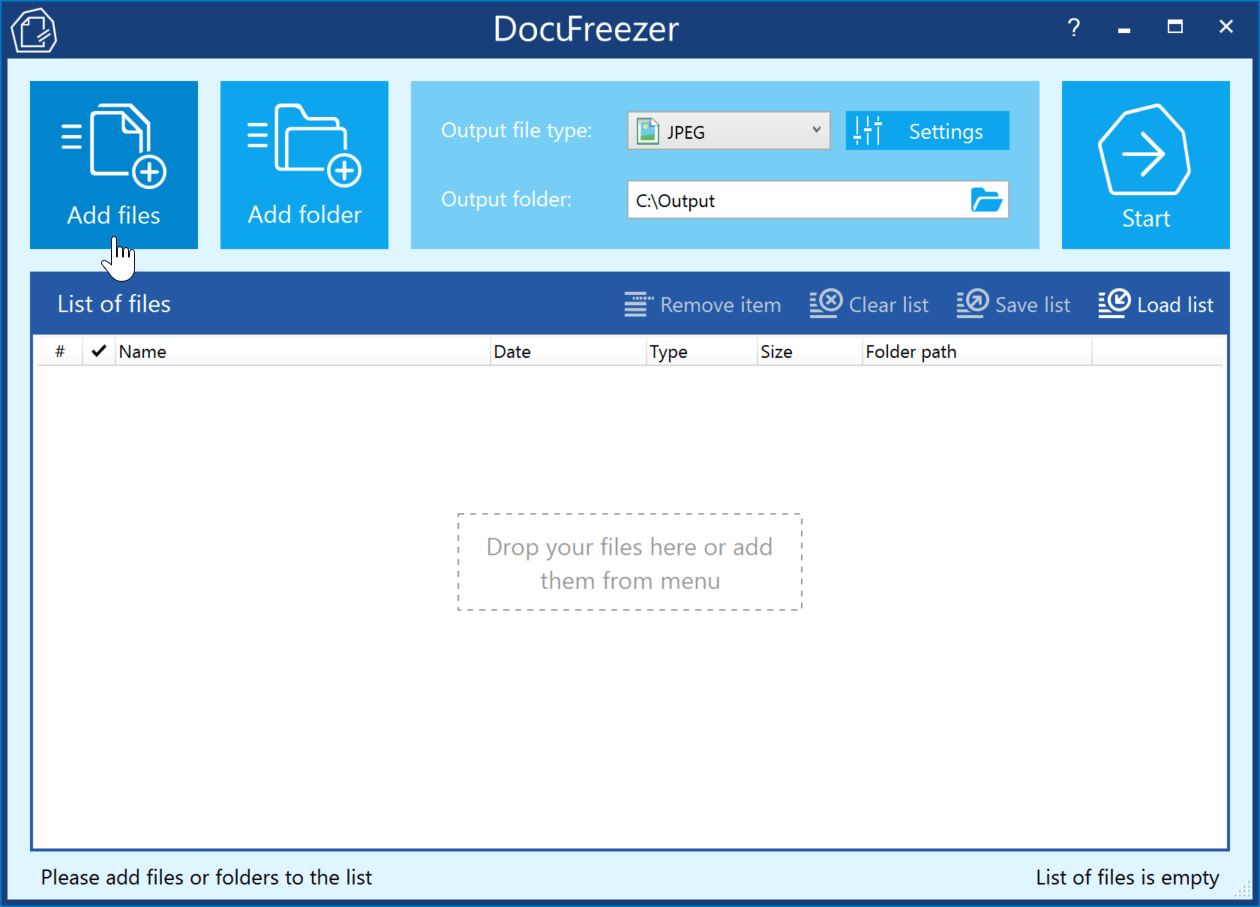Toggle the checkmark column header
Viewport: 1260px width, 907px height.
coord(99,352)
